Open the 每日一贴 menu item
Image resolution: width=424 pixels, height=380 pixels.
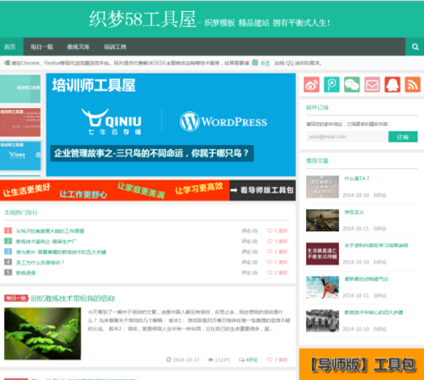click(42, 47)
